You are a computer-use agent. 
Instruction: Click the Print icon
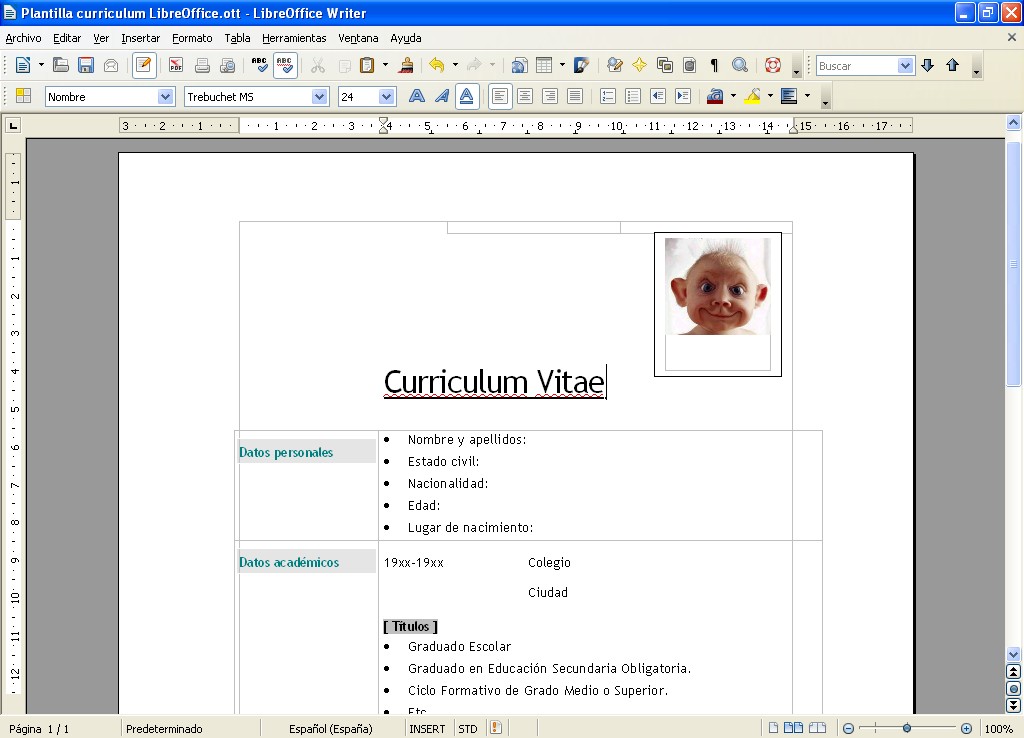click(202, 65)
